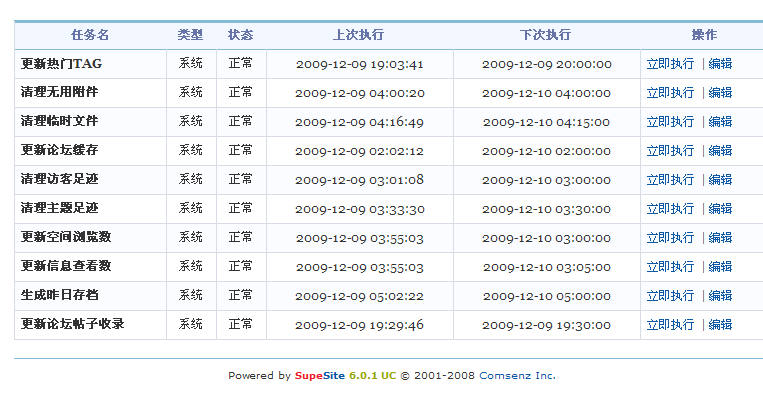The width and height of the screenshot is (763, 396).
Task: Click 编辑 in the 更新论坛缓存 row
Action: point(720,151)
